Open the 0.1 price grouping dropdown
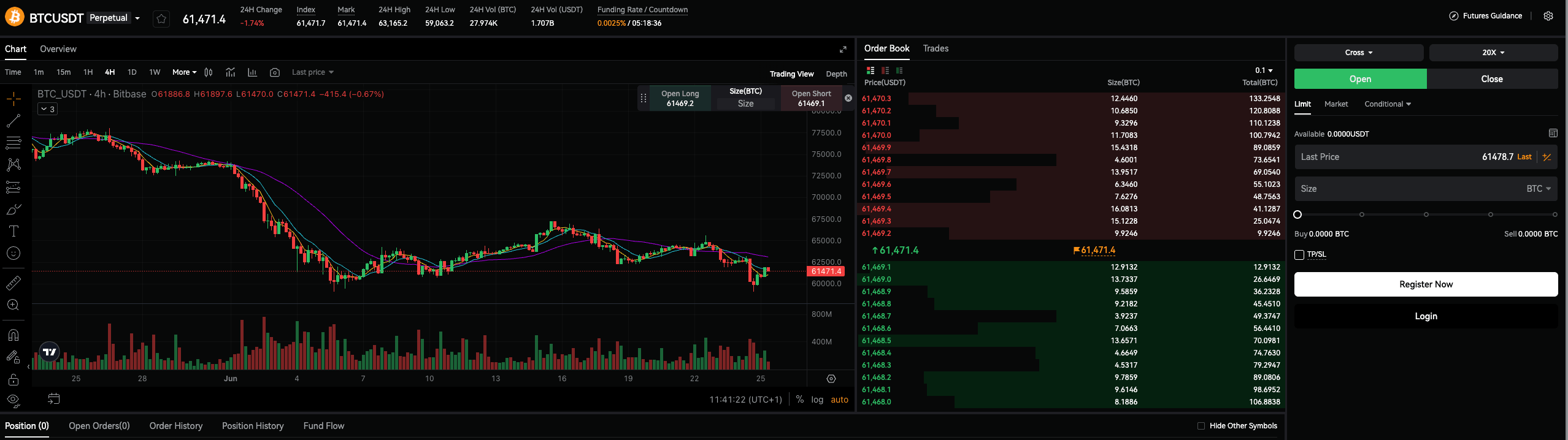Screen dimensions: 1568x440 pyautogui.click(x=1264, y=70)
